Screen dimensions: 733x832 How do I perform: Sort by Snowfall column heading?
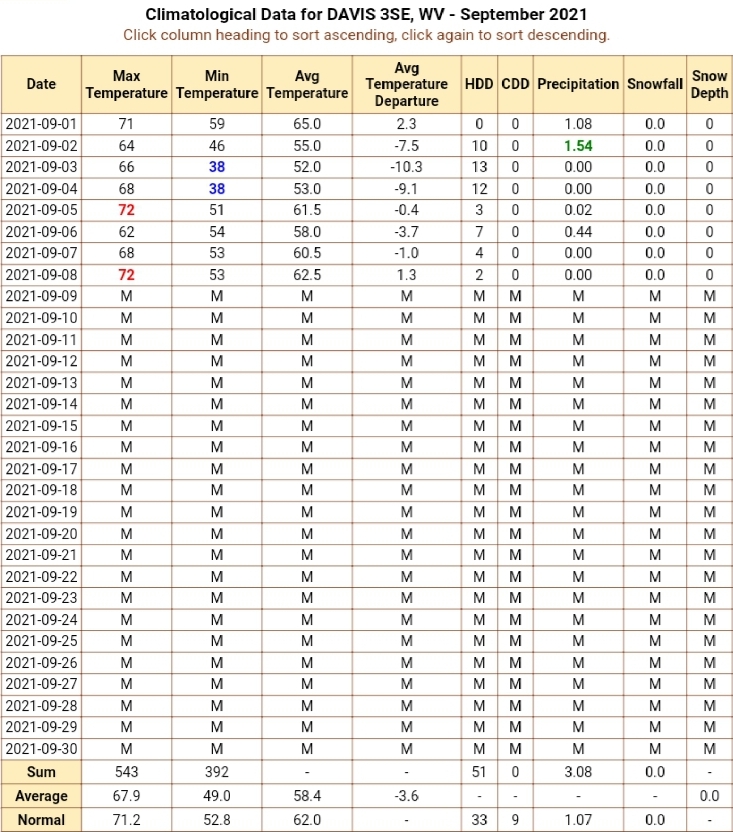click(x=655, y=84)
